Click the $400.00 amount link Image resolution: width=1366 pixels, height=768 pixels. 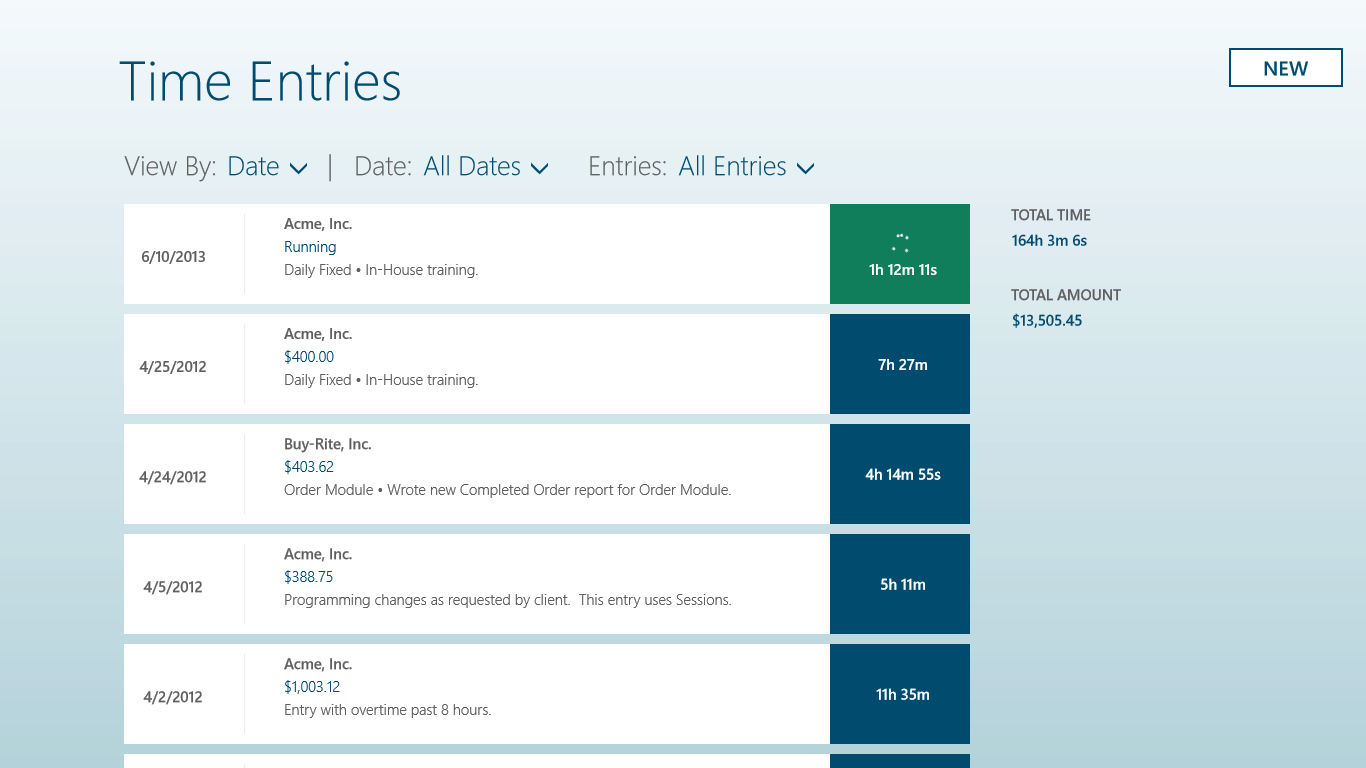(x=309, y=357)
